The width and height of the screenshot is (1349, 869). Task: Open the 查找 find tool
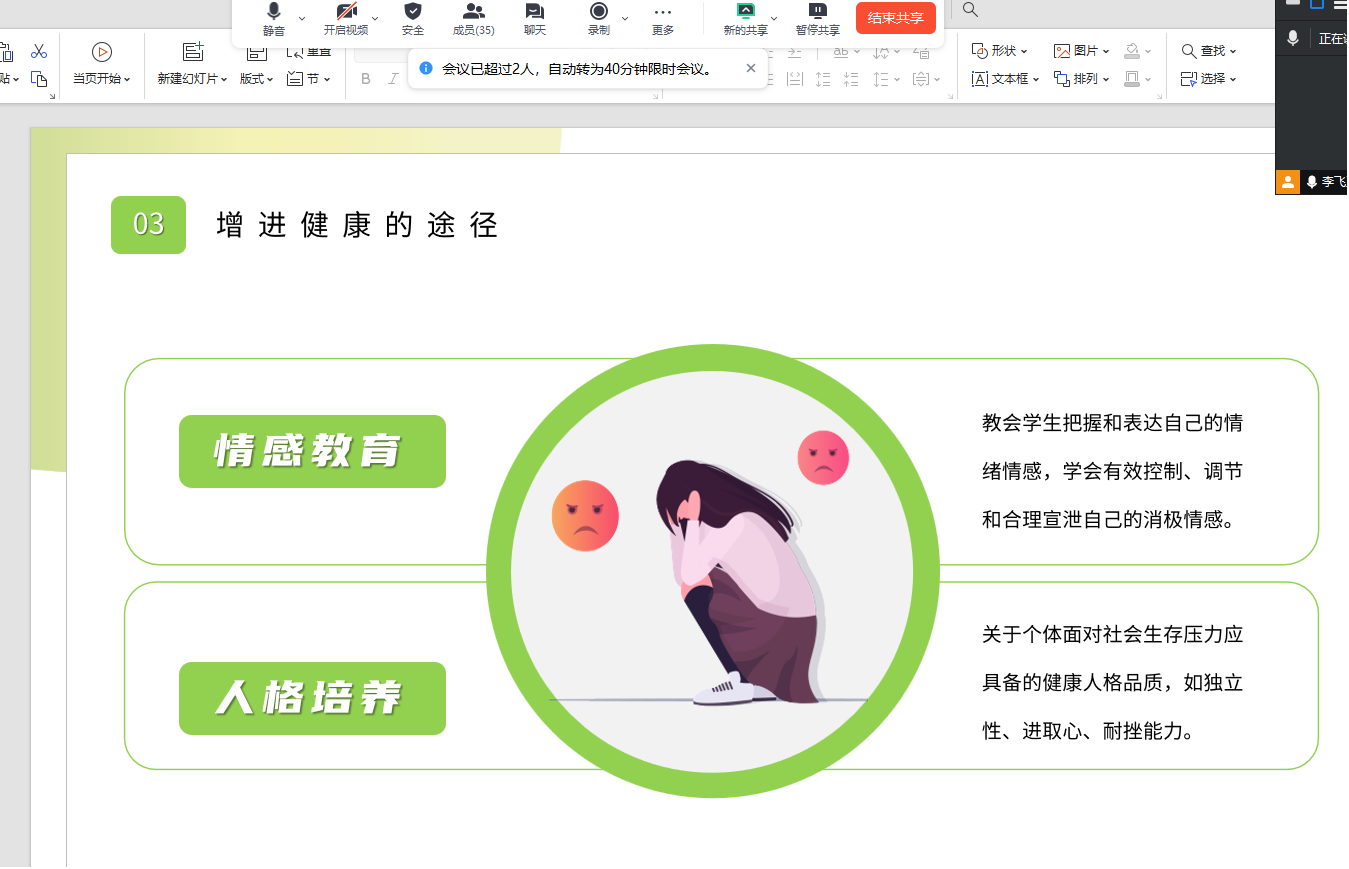(1208, 51)
